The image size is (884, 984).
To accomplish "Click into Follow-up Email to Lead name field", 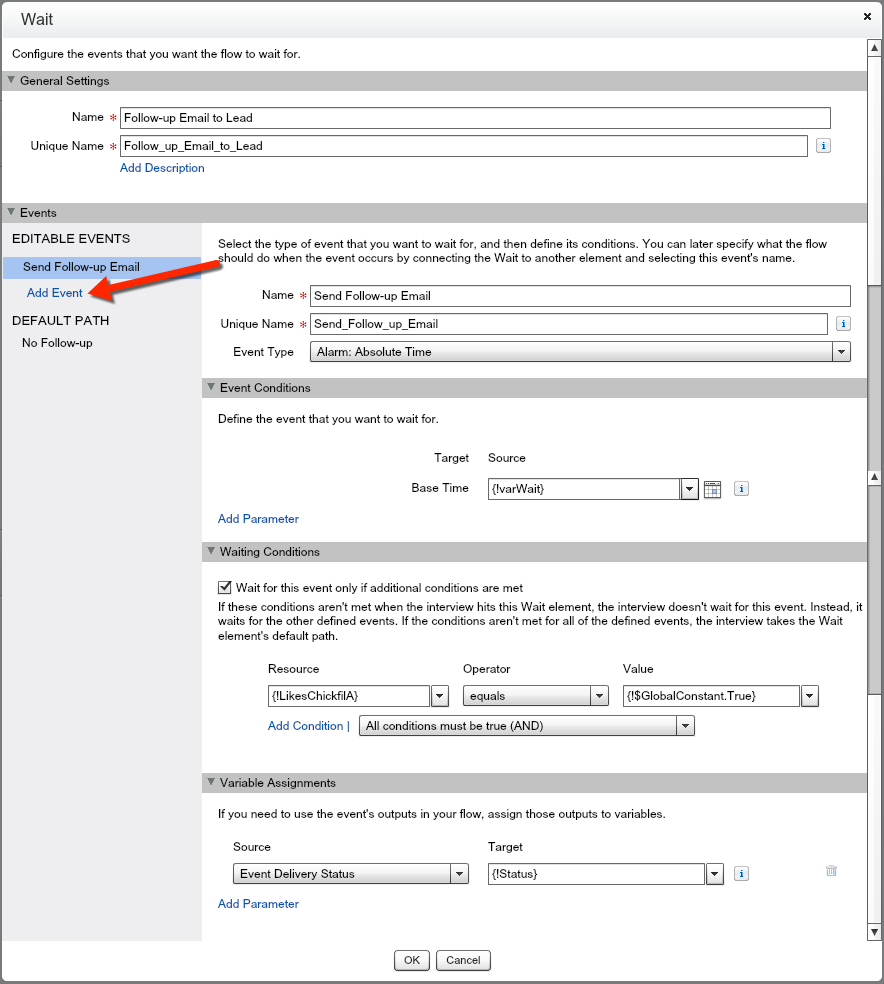I will (475, 118).
